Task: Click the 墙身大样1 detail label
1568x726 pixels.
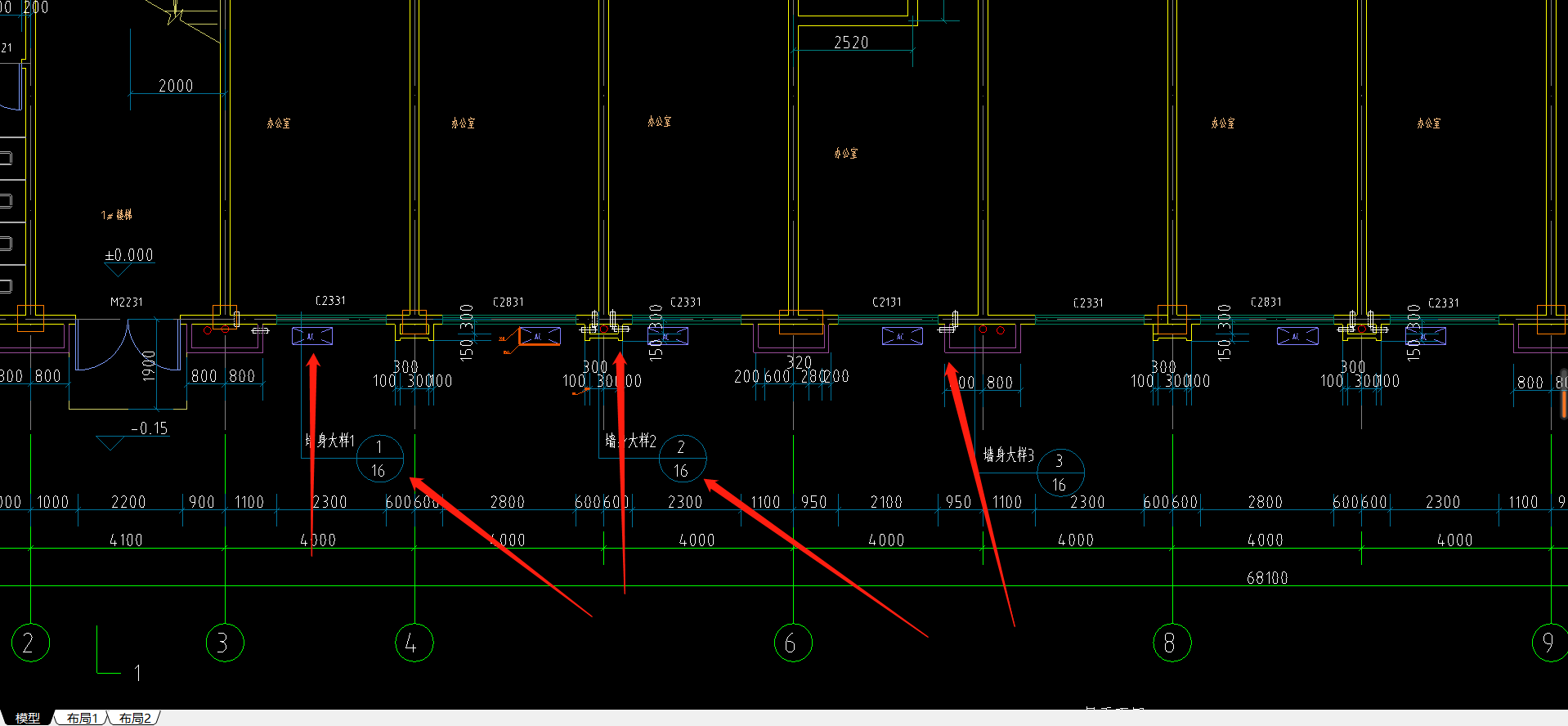Action: click(329, 441)
